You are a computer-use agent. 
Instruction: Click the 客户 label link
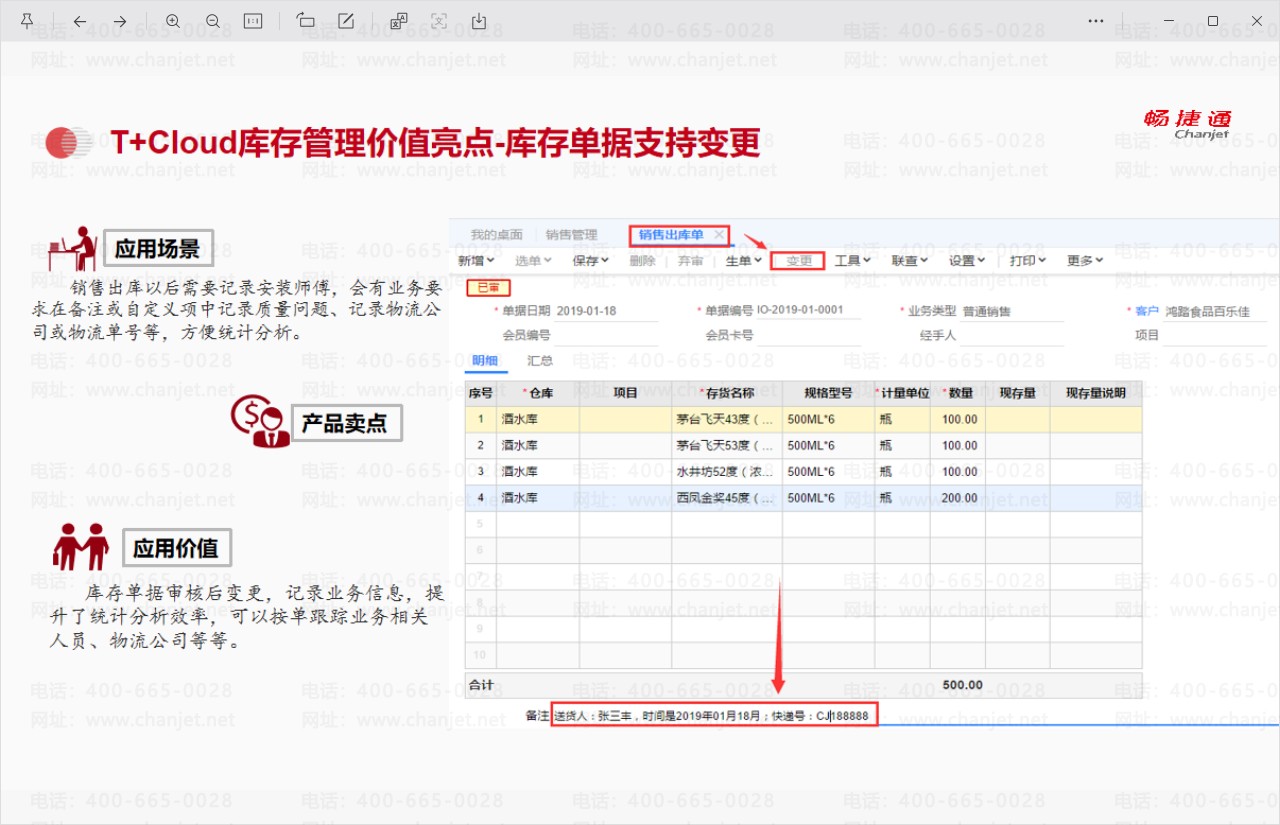[1147, 311]
